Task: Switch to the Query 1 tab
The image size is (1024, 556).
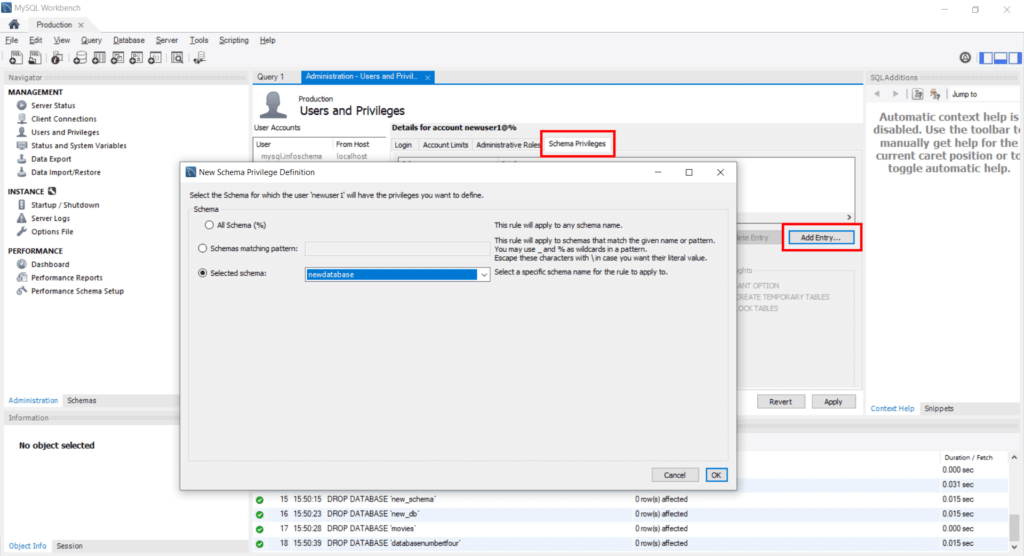Action: (270, 76)
